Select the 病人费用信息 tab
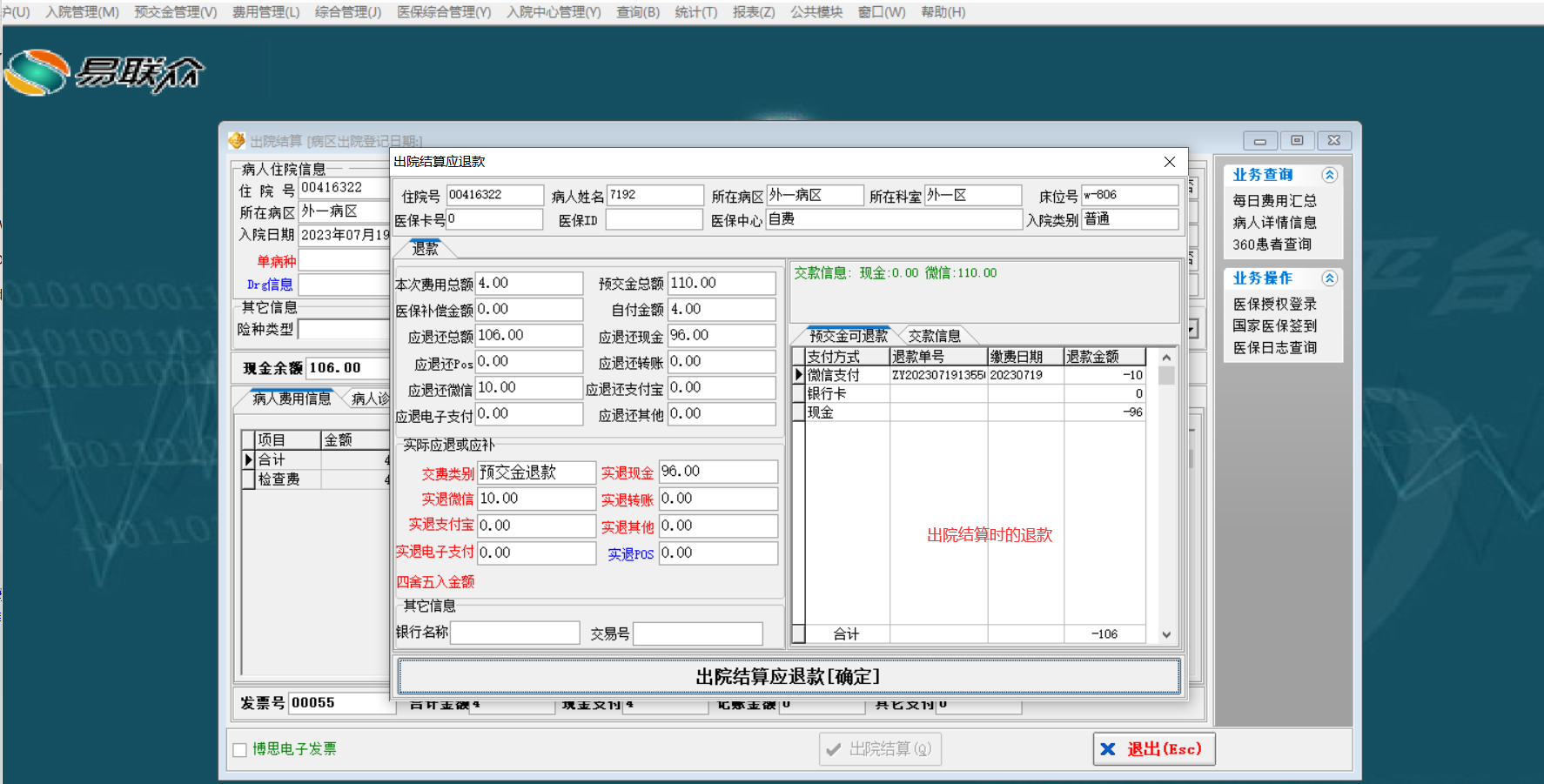 [292, 399]
